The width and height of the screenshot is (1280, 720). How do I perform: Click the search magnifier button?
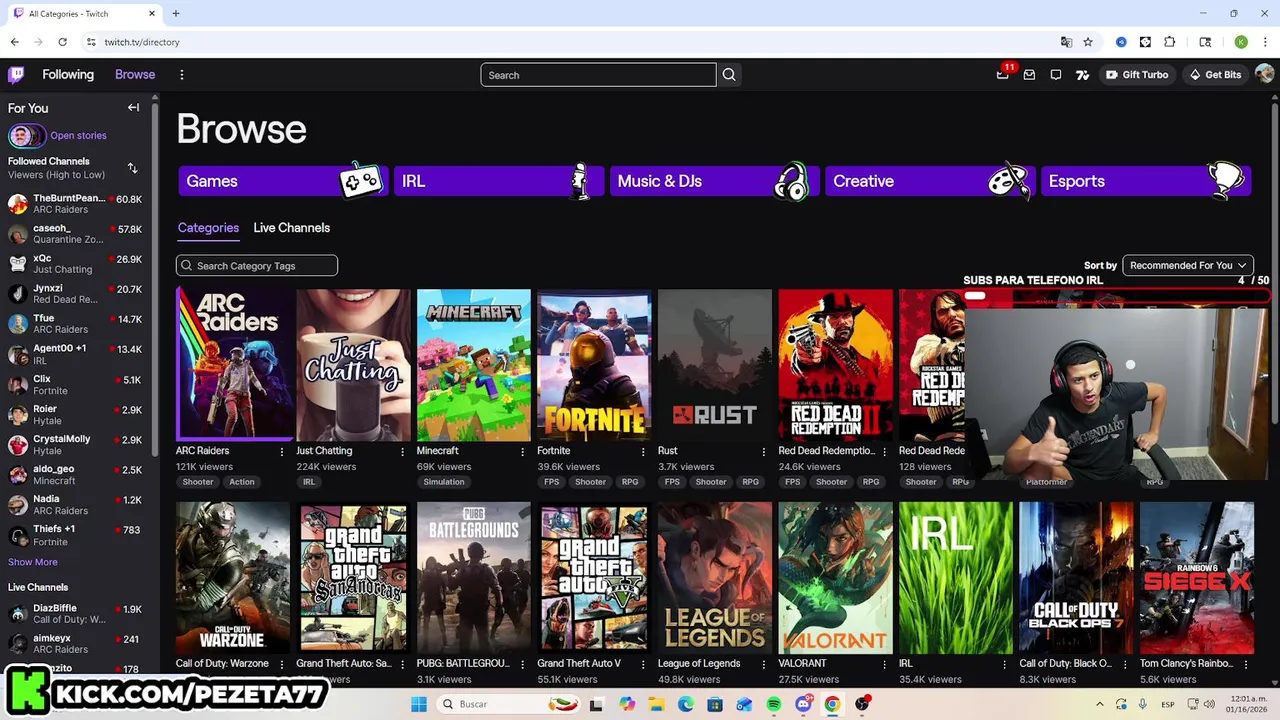coord(729,75)
